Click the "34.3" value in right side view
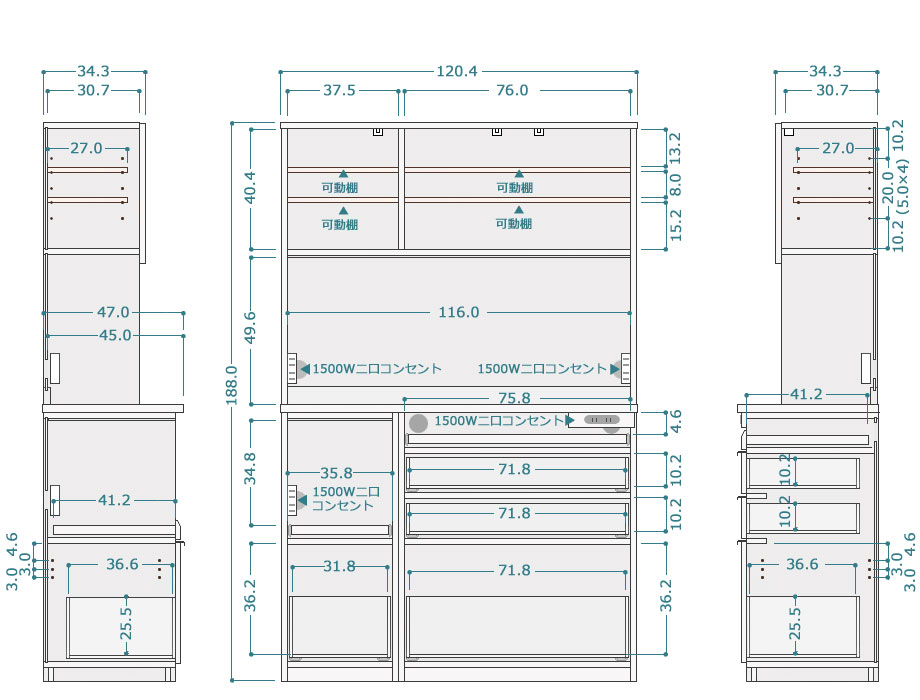 [825, 72]
